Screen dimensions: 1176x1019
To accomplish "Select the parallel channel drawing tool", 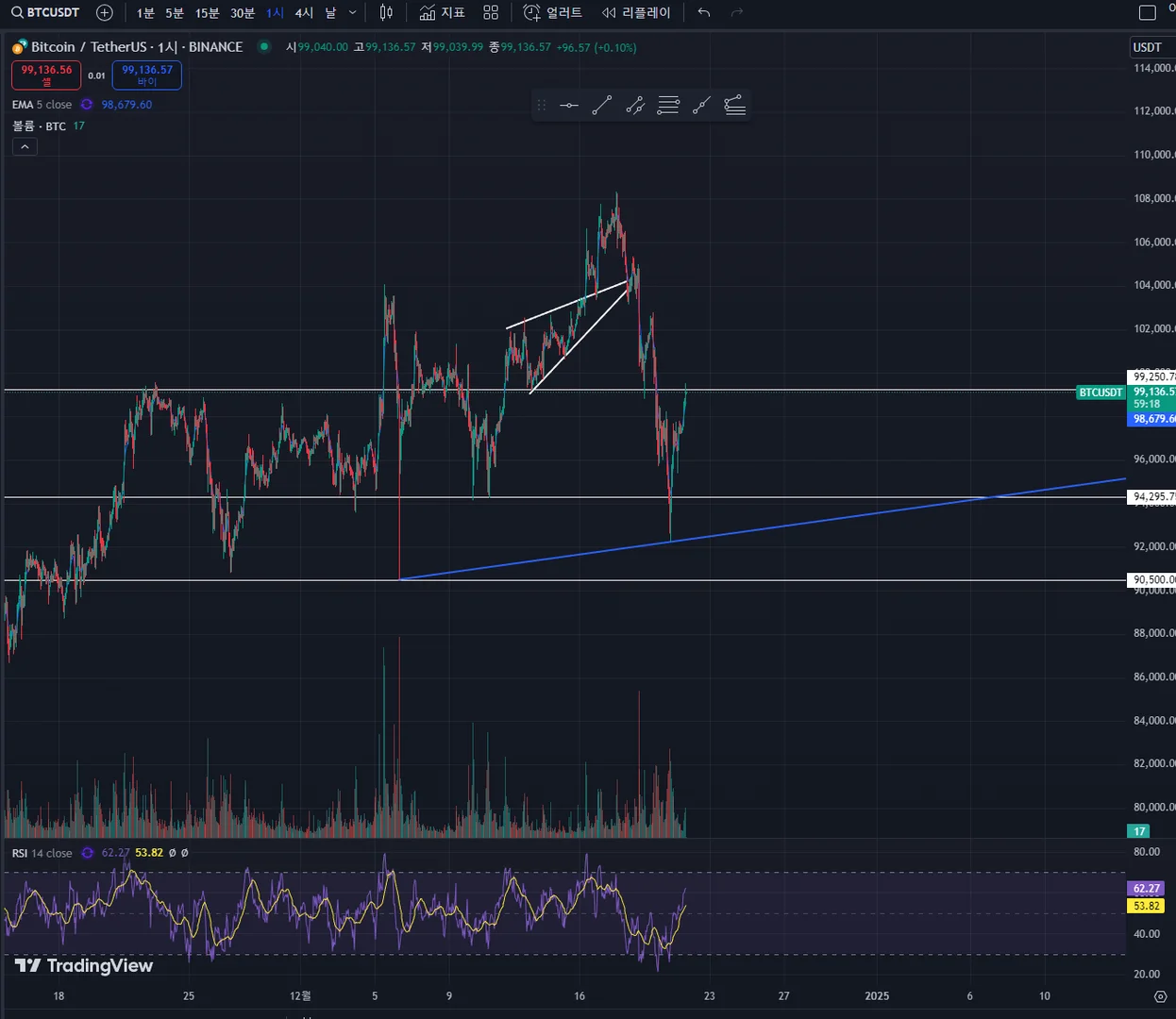I will tap(635, 106).
